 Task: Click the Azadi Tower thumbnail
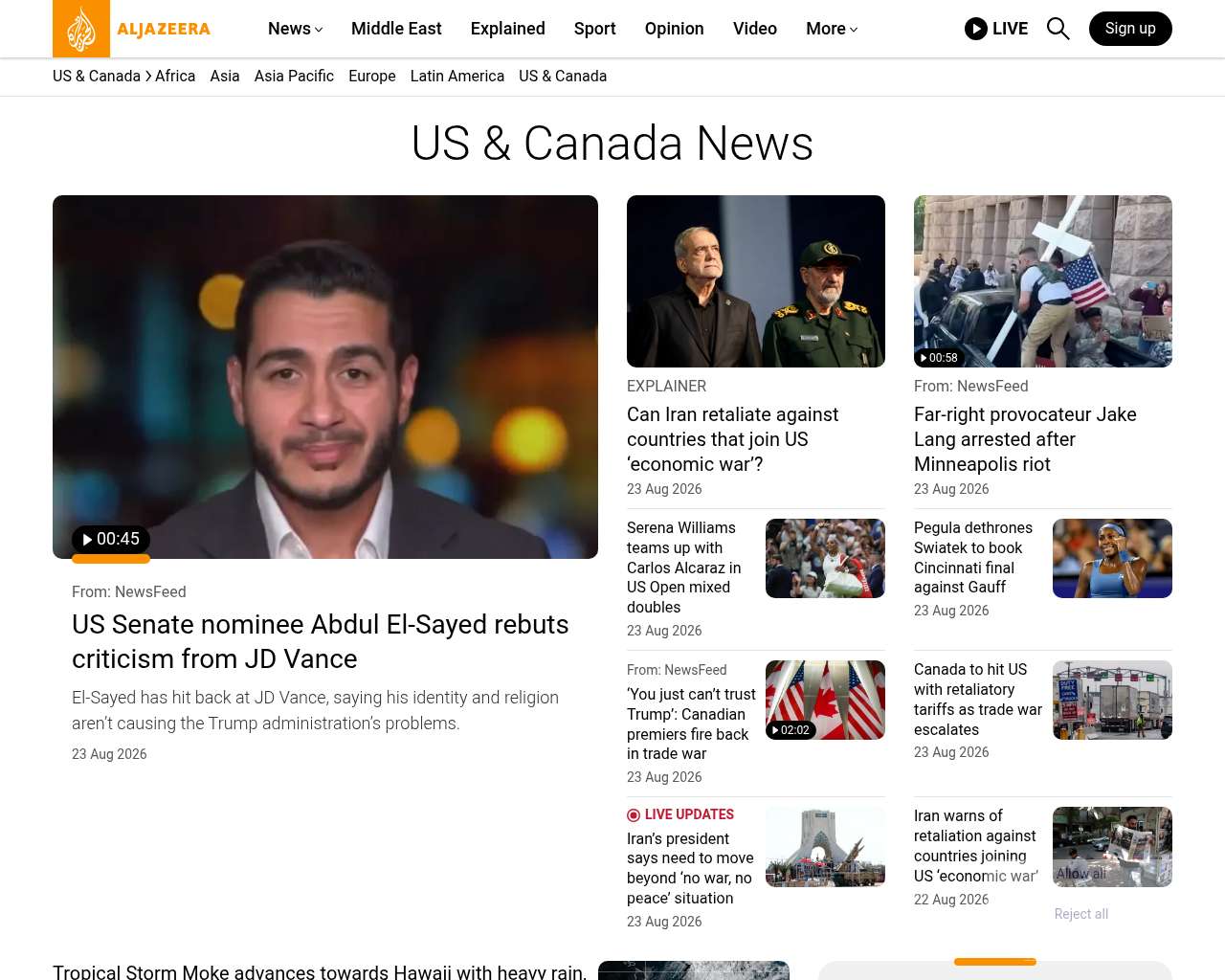[825, 847]
